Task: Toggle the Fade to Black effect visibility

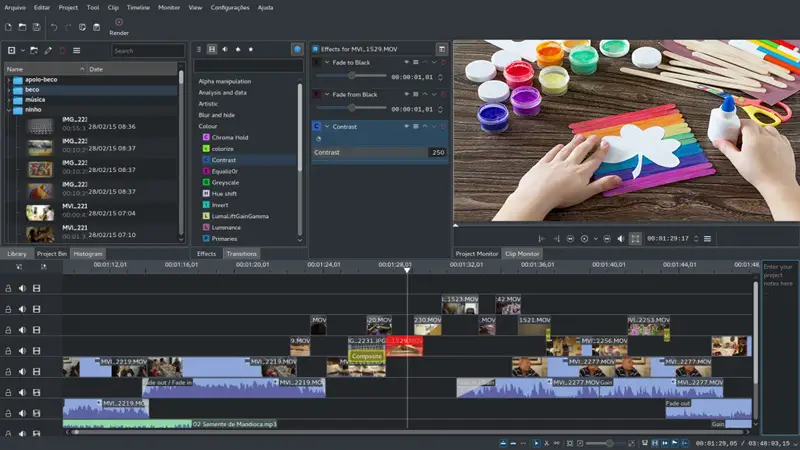Action: tap(407, 62)
